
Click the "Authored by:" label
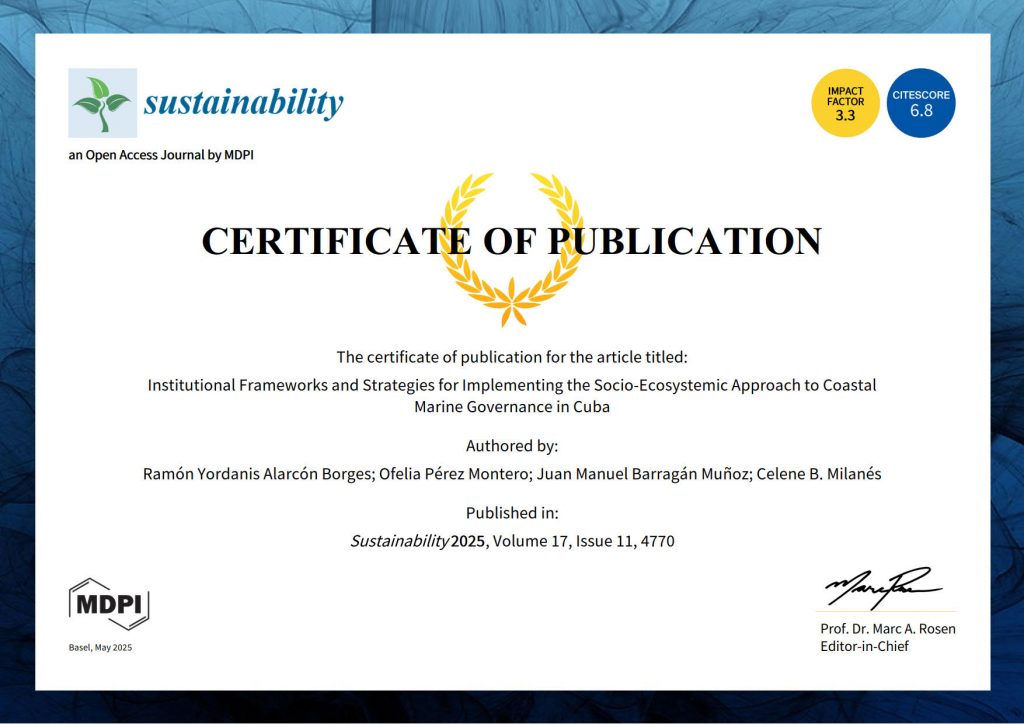[512, 446]
